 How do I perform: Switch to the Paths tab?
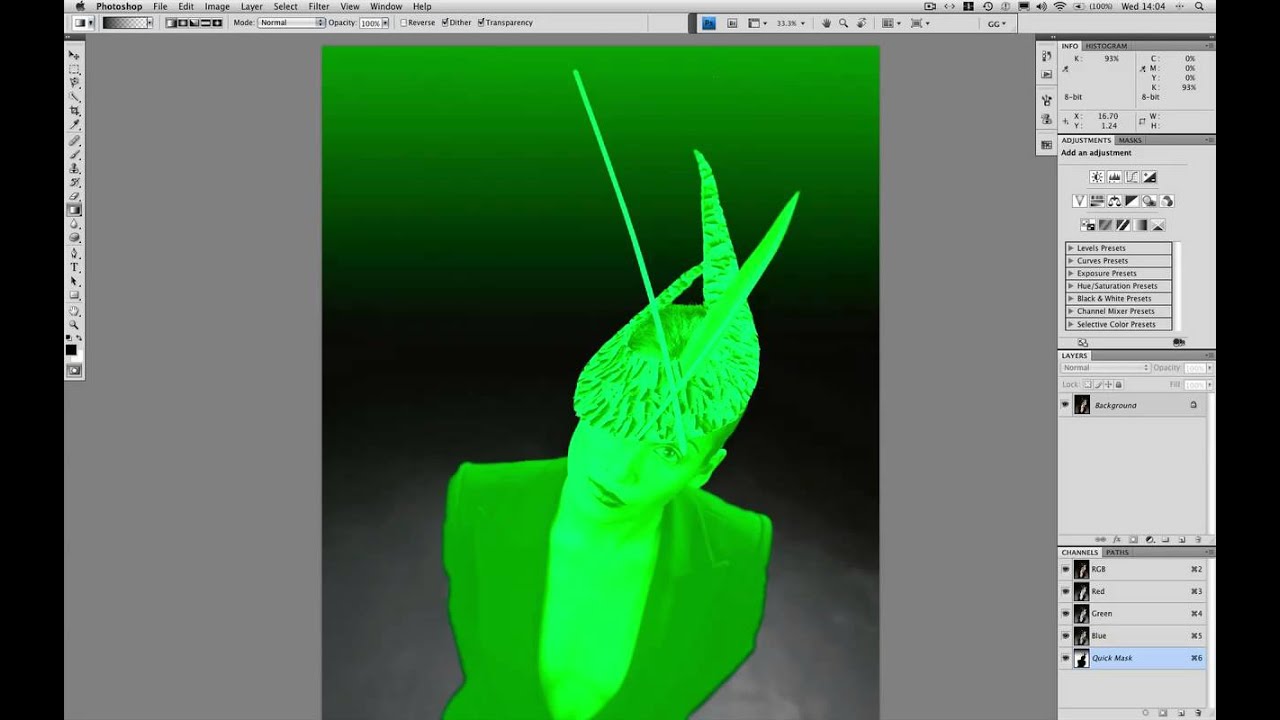click(1117, 552)
